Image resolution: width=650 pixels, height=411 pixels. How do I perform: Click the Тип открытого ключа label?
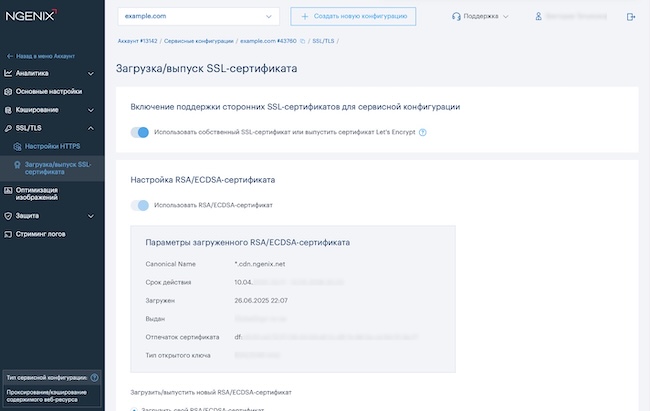pyautogui.click(x=178, y=355)
